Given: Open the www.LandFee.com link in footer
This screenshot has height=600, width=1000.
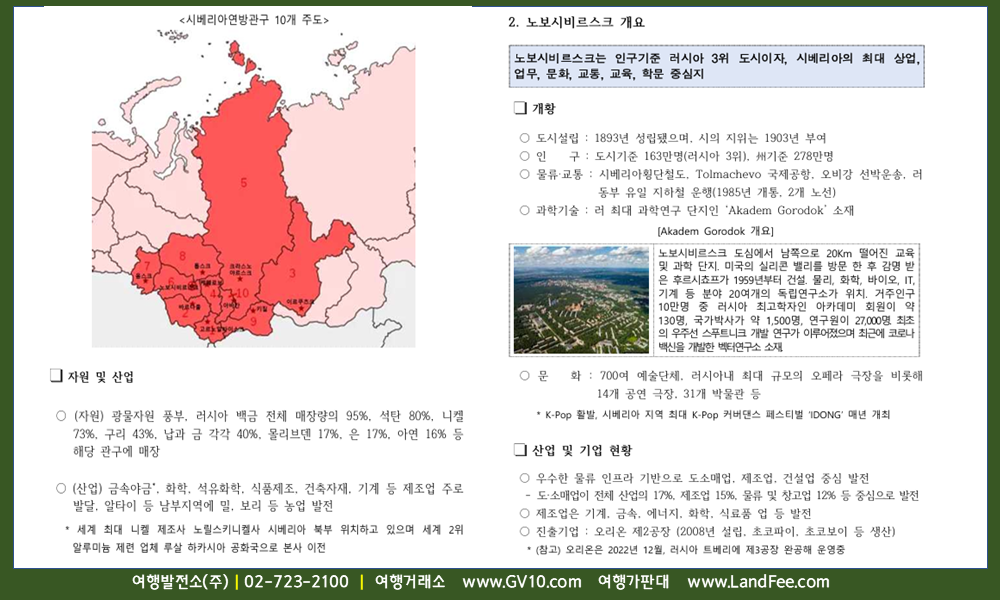Looking at the screenshot, I should pos(758,582).
